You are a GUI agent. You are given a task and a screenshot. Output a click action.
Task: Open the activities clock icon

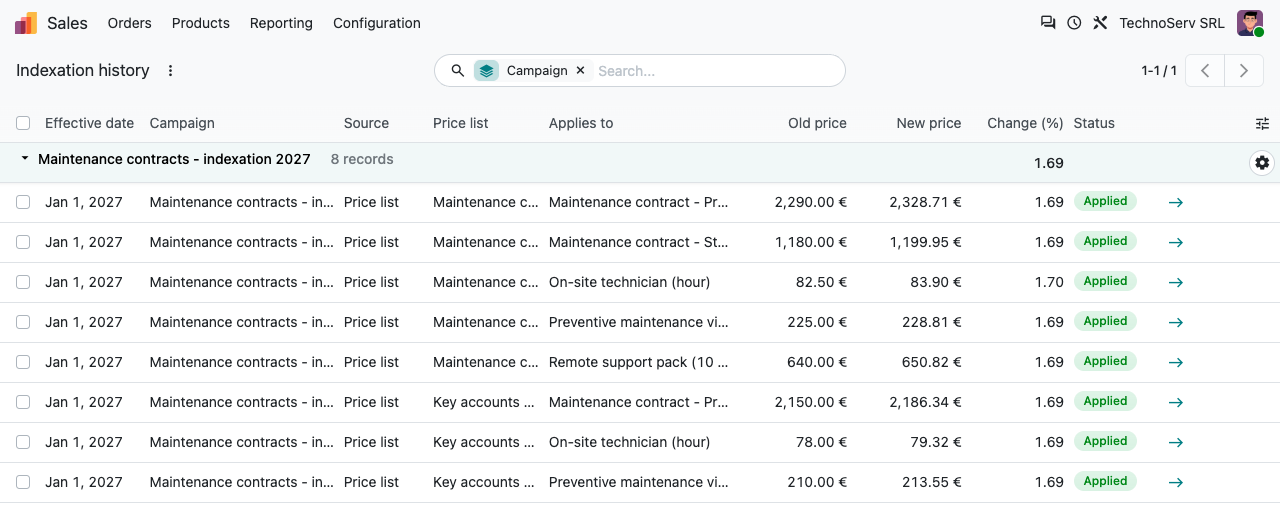(1074, 22)
